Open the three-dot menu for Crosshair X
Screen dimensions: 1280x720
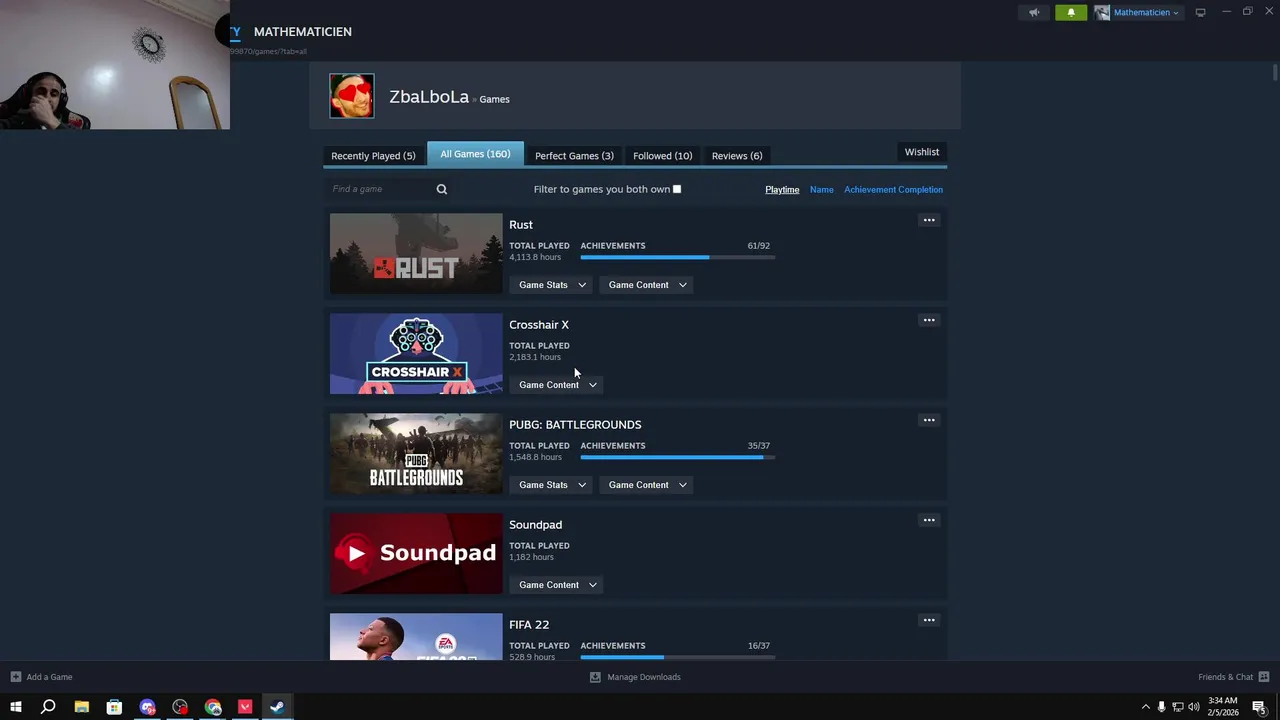click(929, 320)
